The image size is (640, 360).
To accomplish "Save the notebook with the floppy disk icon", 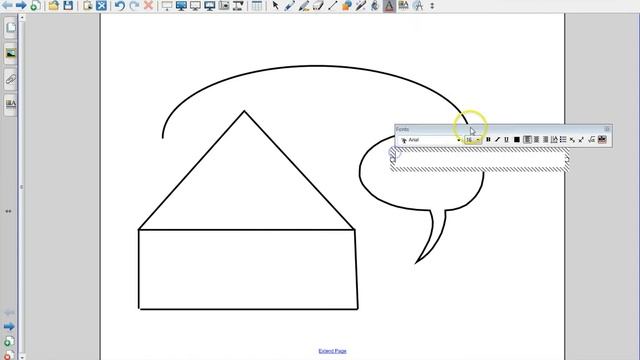I will click(68, 5).
